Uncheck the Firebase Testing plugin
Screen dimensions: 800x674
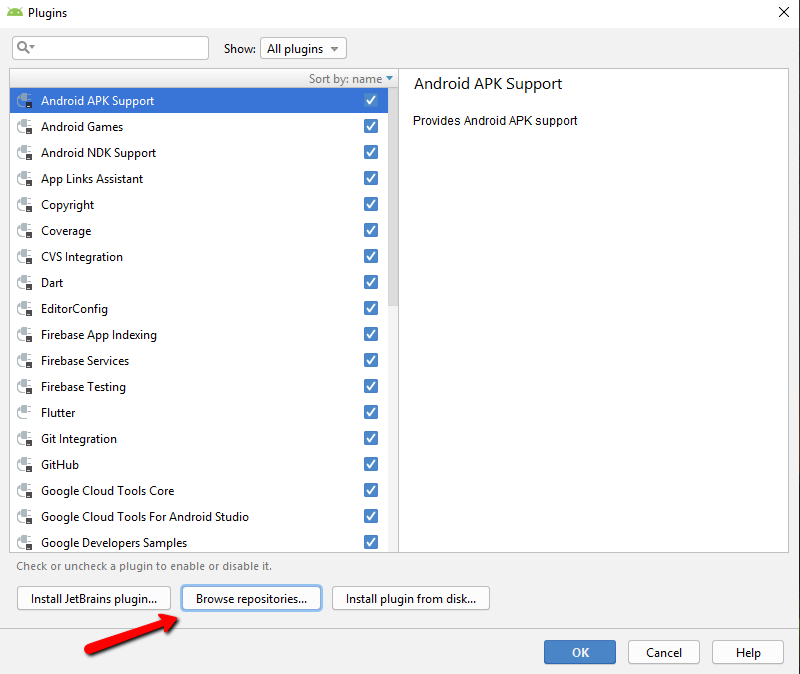pyautogui.click(x=371, y=386)
